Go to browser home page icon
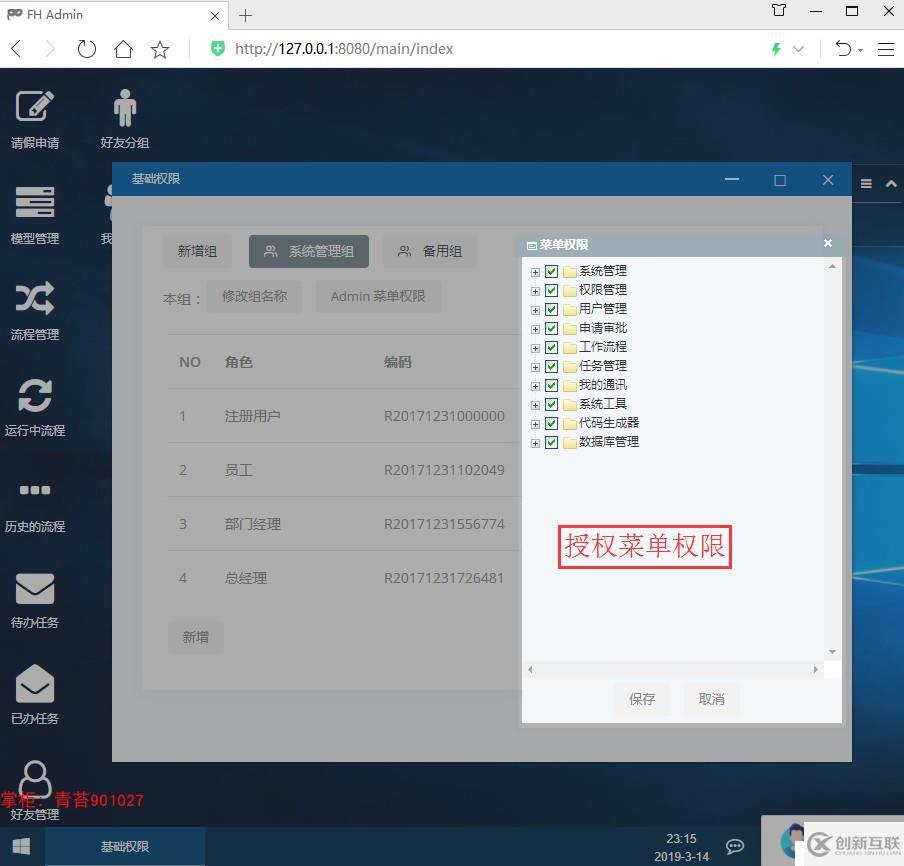904x866 pixels. 123,49
